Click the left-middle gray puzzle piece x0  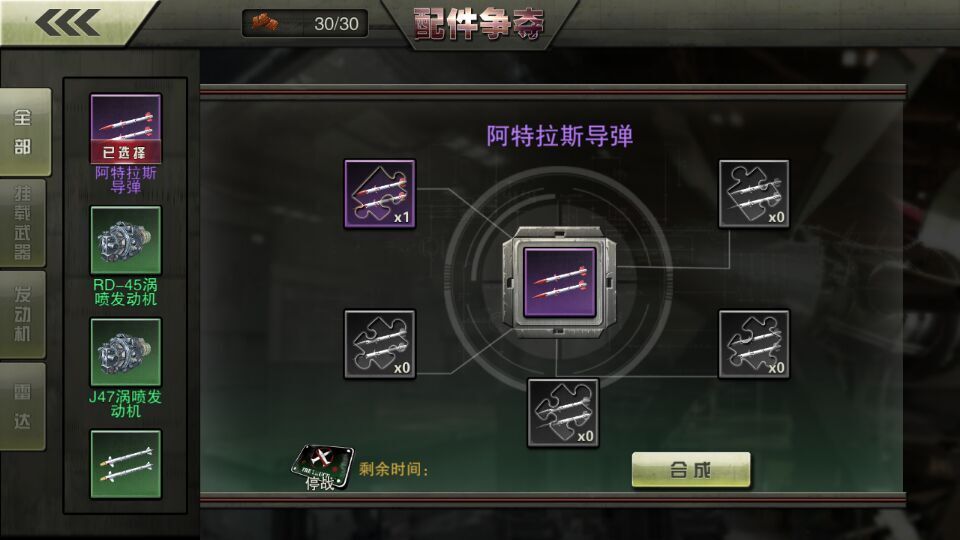[380, 344]
